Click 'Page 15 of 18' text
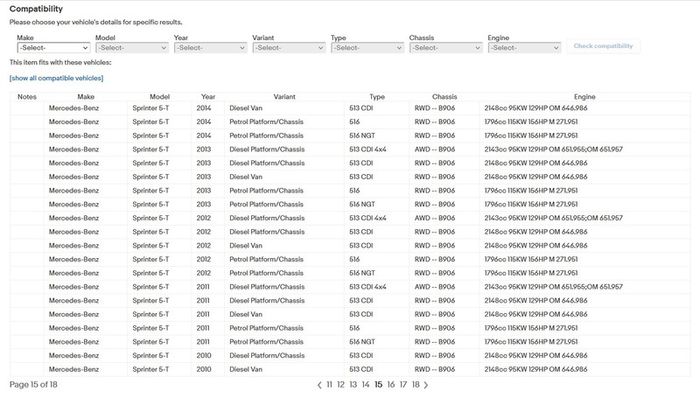The height and width of the screenshot is (397, 700). click(x=33, y=384)
